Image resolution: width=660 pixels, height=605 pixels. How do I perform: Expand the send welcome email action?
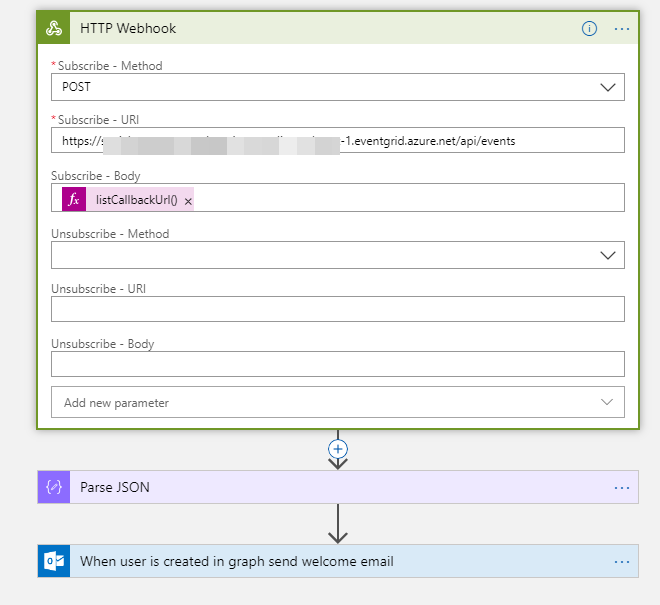tap(237, 561)
